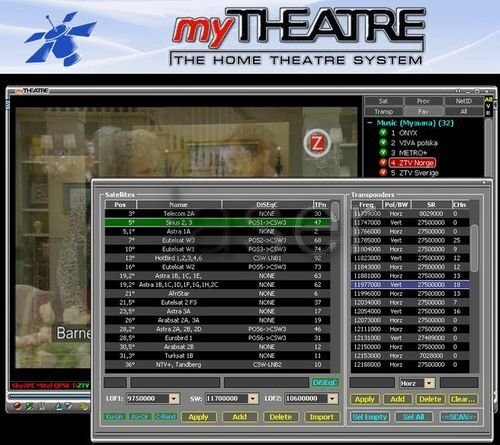Select the 'R' radio channel filter

point(488,113)
